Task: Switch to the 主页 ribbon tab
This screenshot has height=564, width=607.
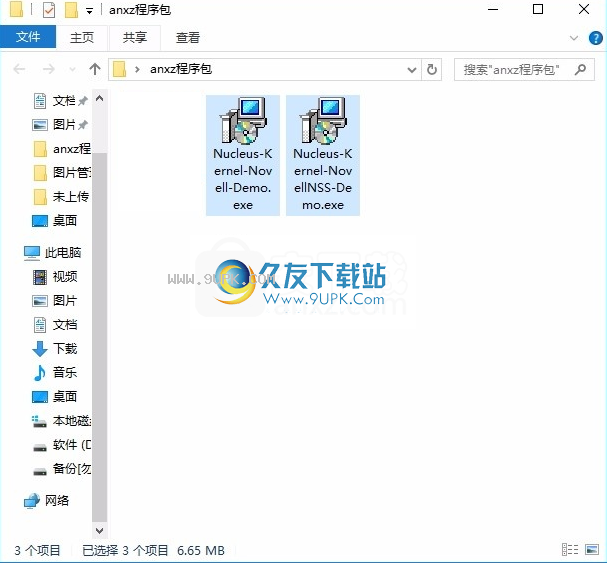Action: pyautogui.click(x=82, y=38)
